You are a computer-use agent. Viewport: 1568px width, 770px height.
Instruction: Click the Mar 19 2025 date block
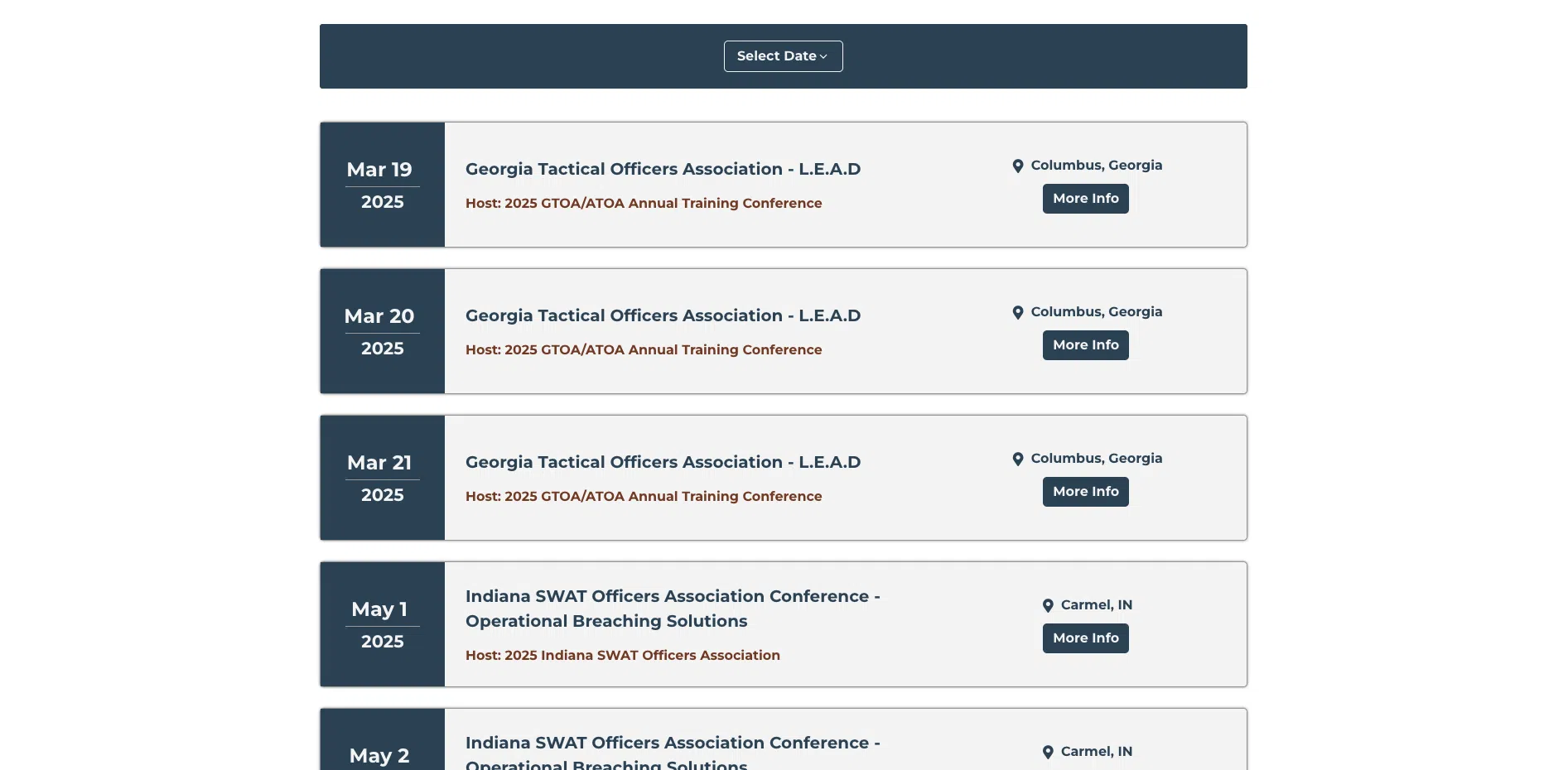[382, 185]
